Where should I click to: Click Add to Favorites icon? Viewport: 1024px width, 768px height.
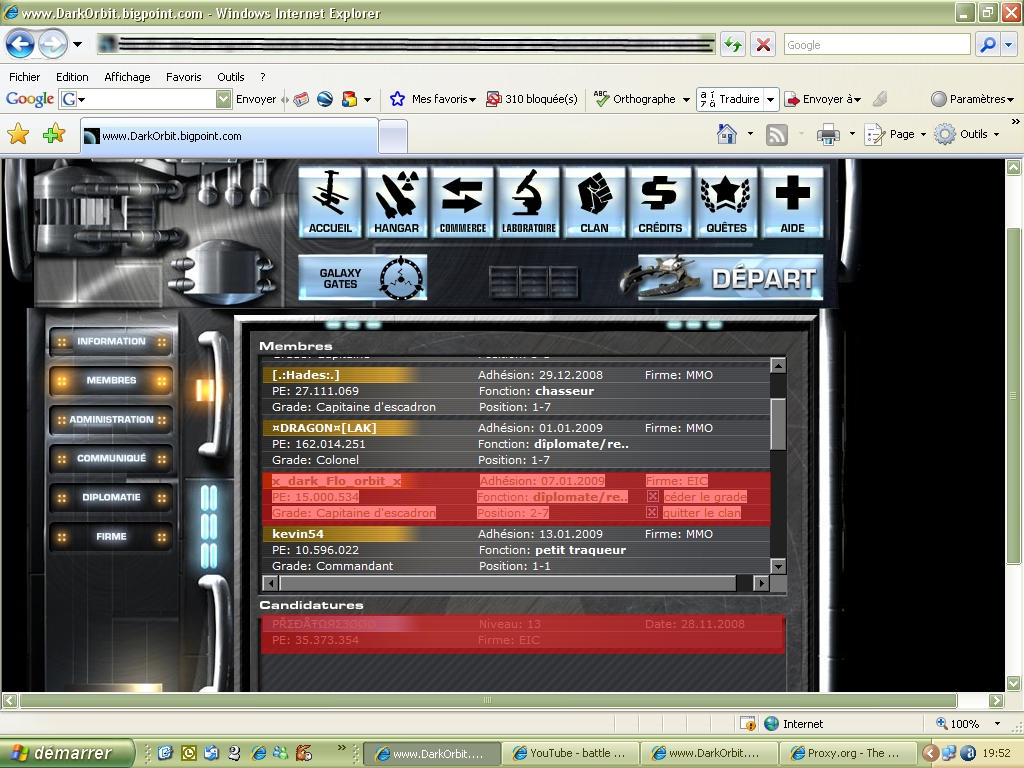pyautogui.click(x=54, y=134)
